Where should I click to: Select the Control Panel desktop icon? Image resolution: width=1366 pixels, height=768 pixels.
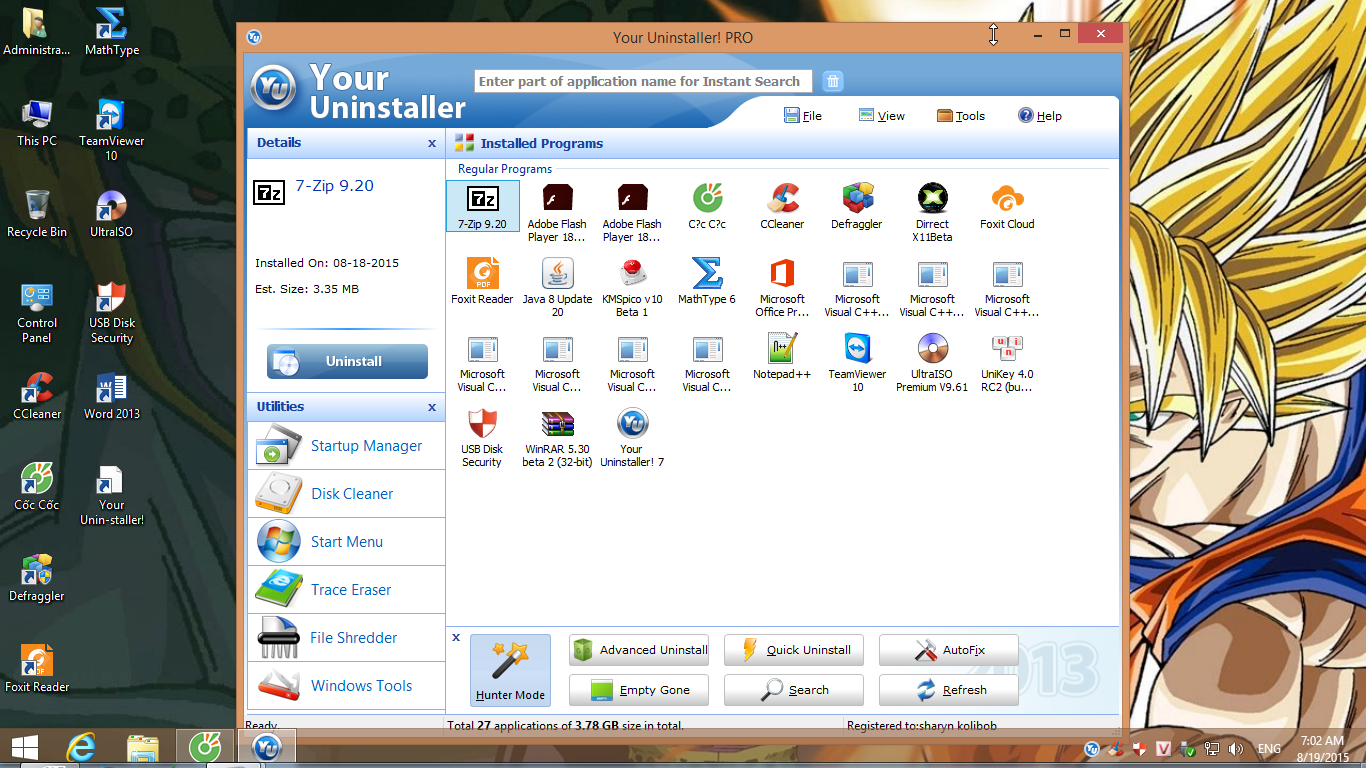[37, 313]
